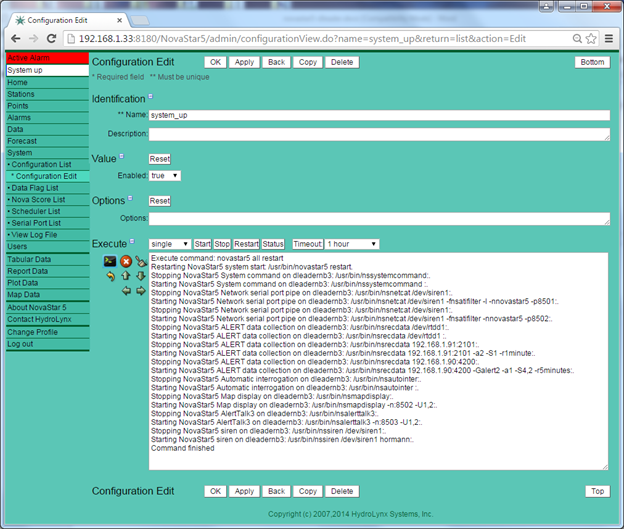
Task: Click bottom OK button
Action: (215, 491)
